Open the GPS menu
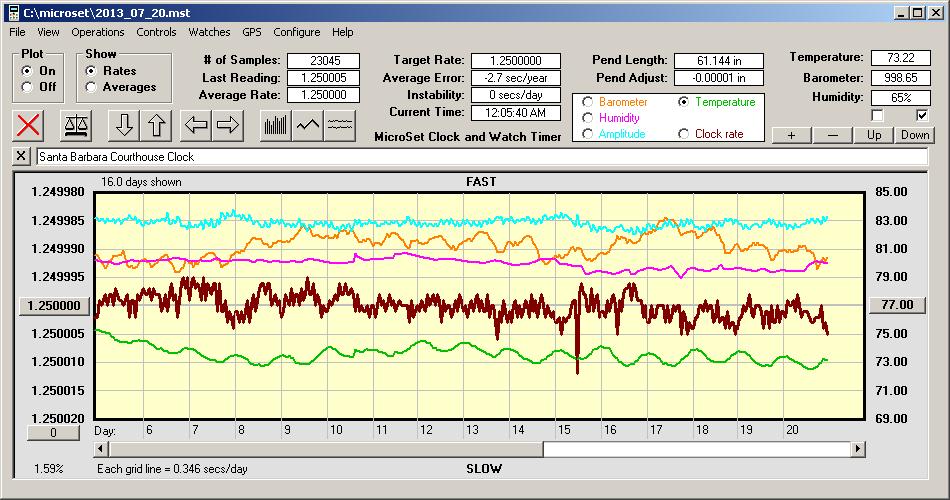 coord(251,32)
